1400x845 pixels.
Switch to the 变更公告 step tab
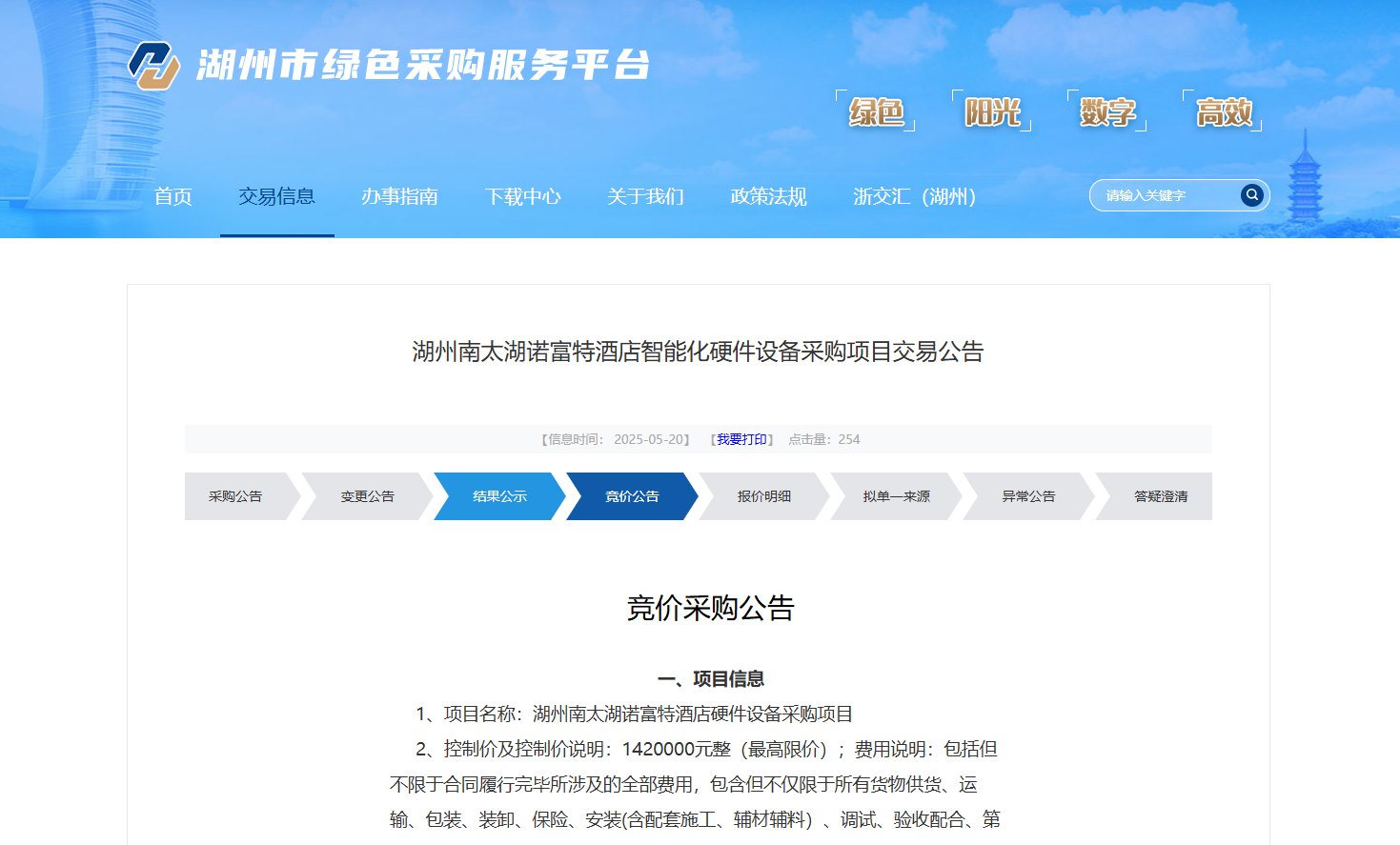point(368,496)
